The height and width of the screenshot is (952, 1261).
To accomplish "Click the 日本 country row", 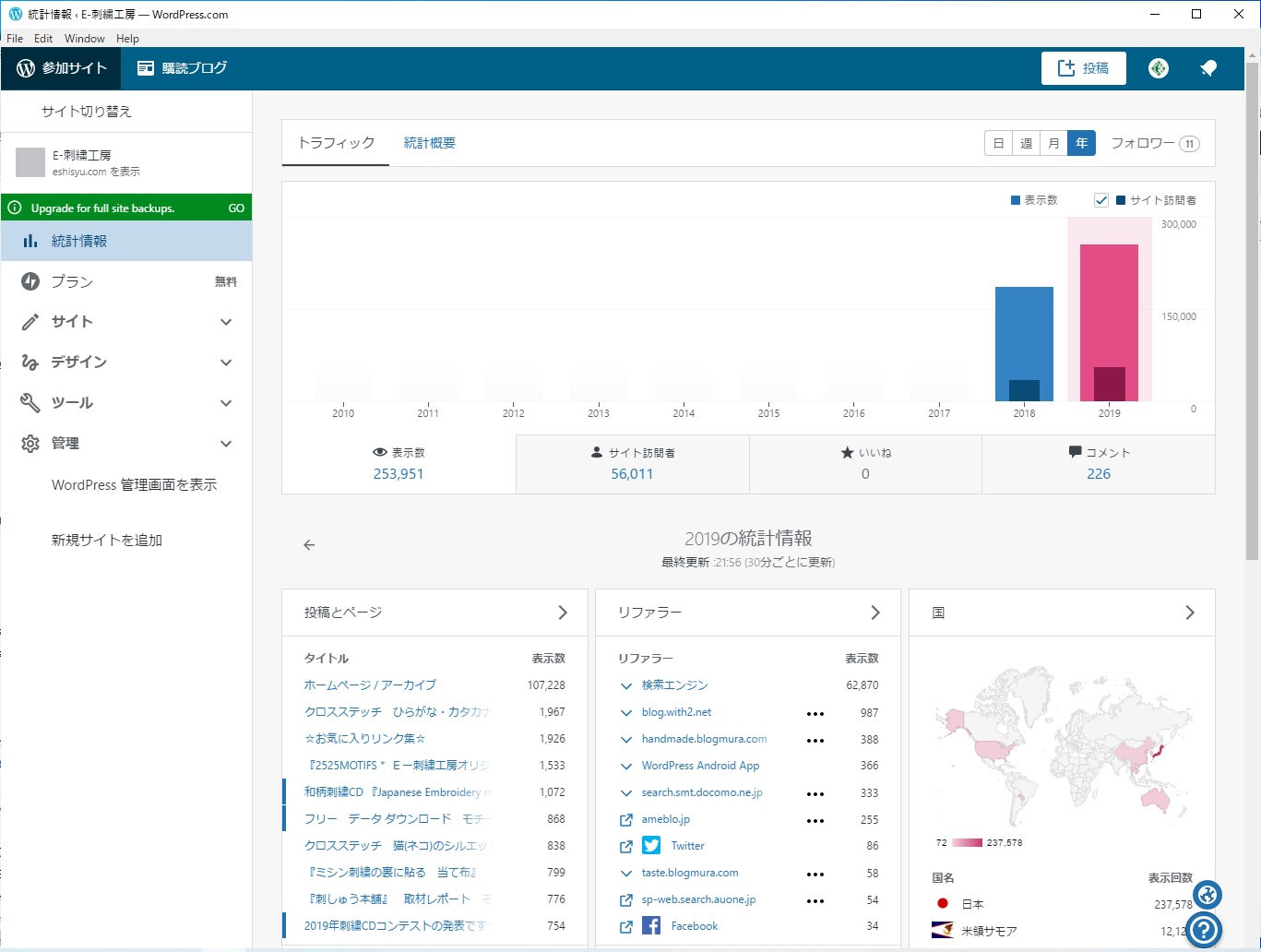I will (1062, 904).
